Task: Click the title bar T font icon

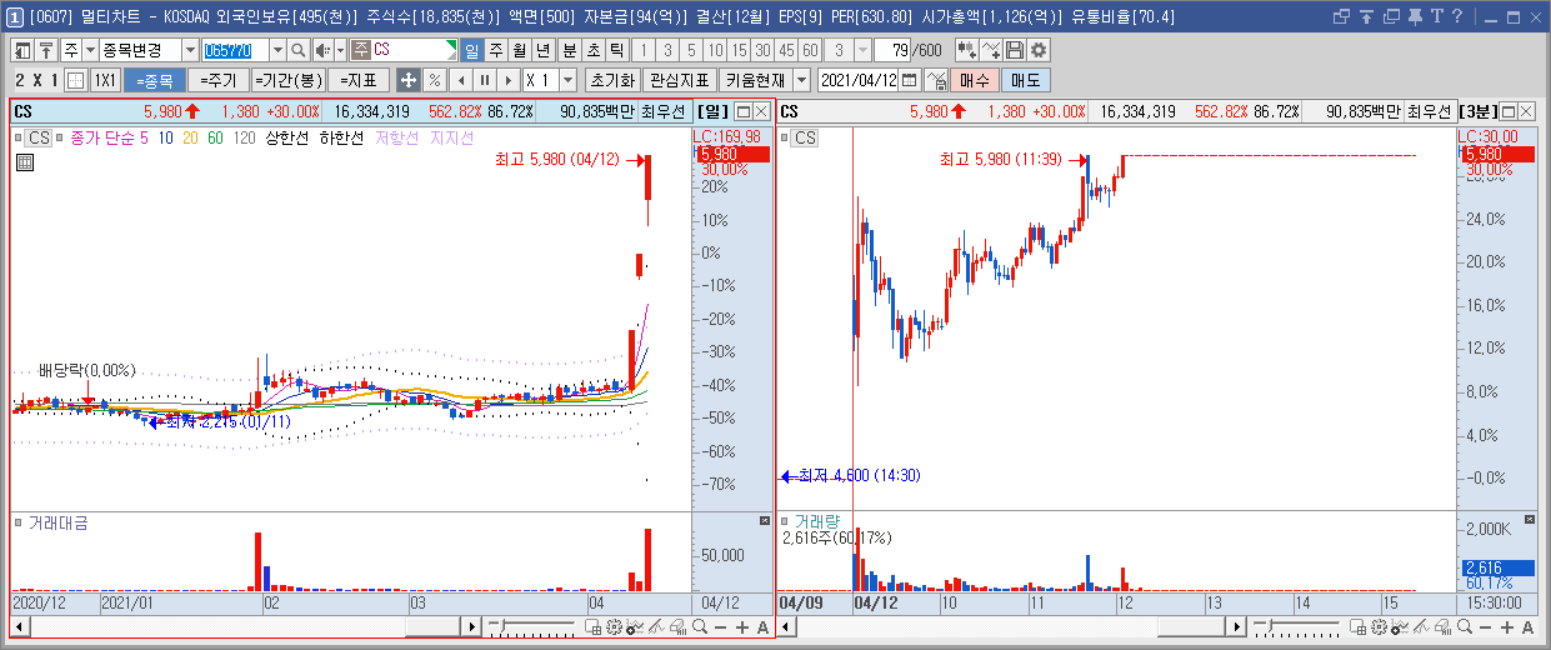Action: click(x=1437, y=16)
